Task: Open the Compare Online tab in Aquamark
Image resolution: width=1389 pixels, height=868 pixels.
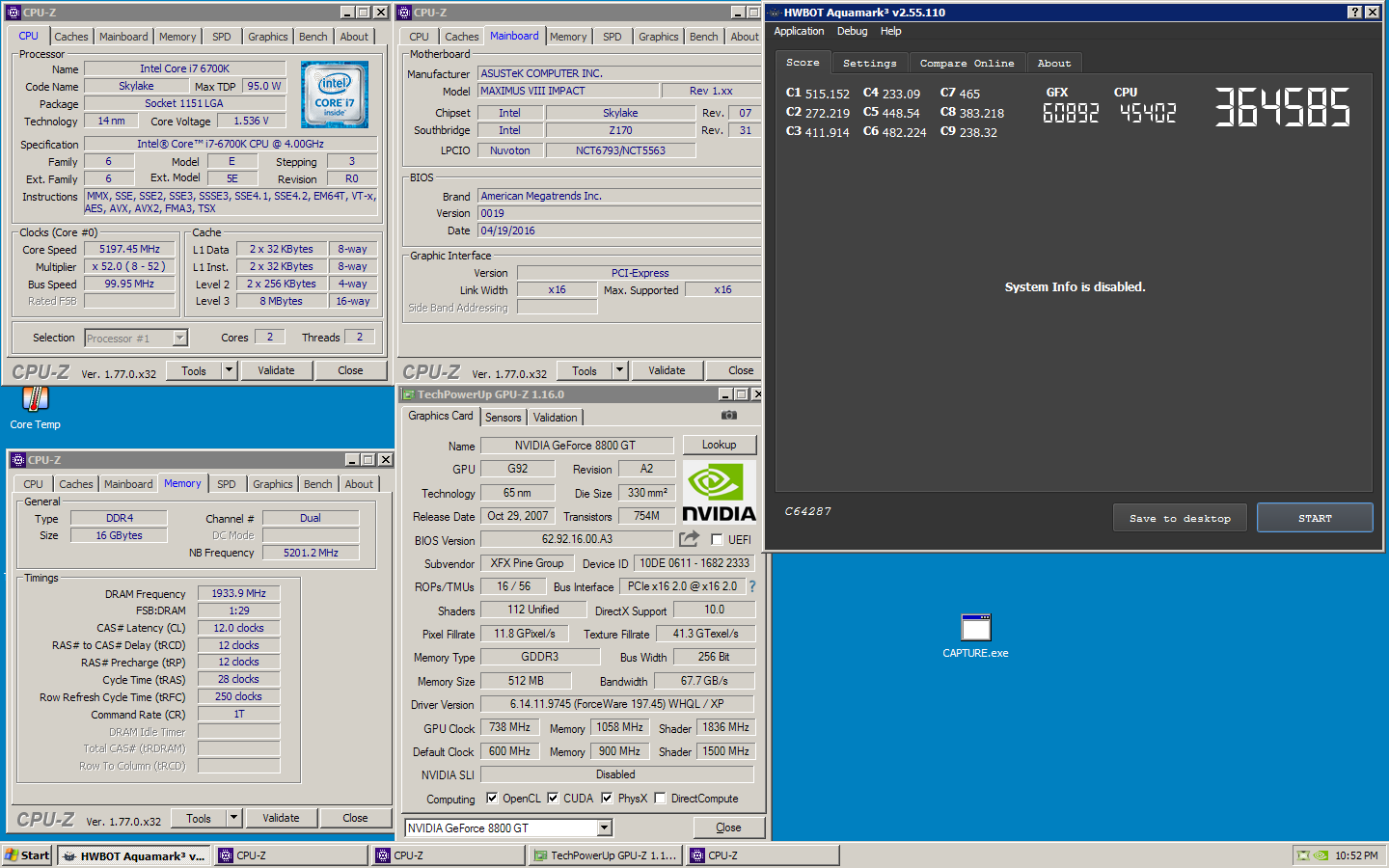Action: 967,63
